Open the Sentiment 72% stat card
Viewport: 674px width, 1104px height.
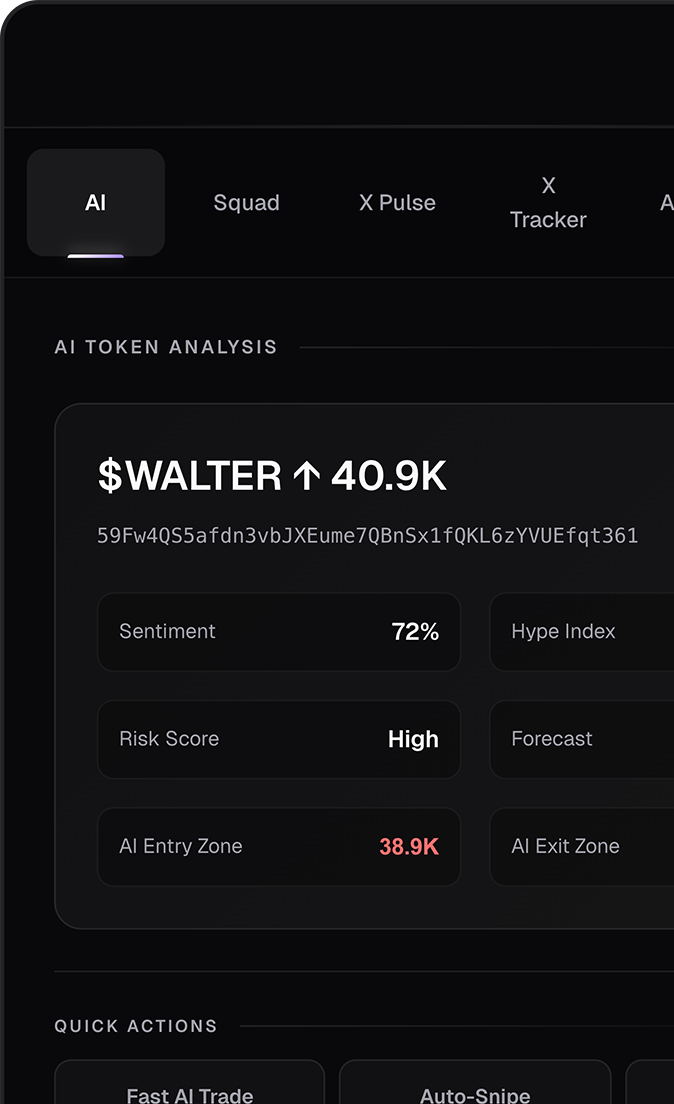[278, 632]
